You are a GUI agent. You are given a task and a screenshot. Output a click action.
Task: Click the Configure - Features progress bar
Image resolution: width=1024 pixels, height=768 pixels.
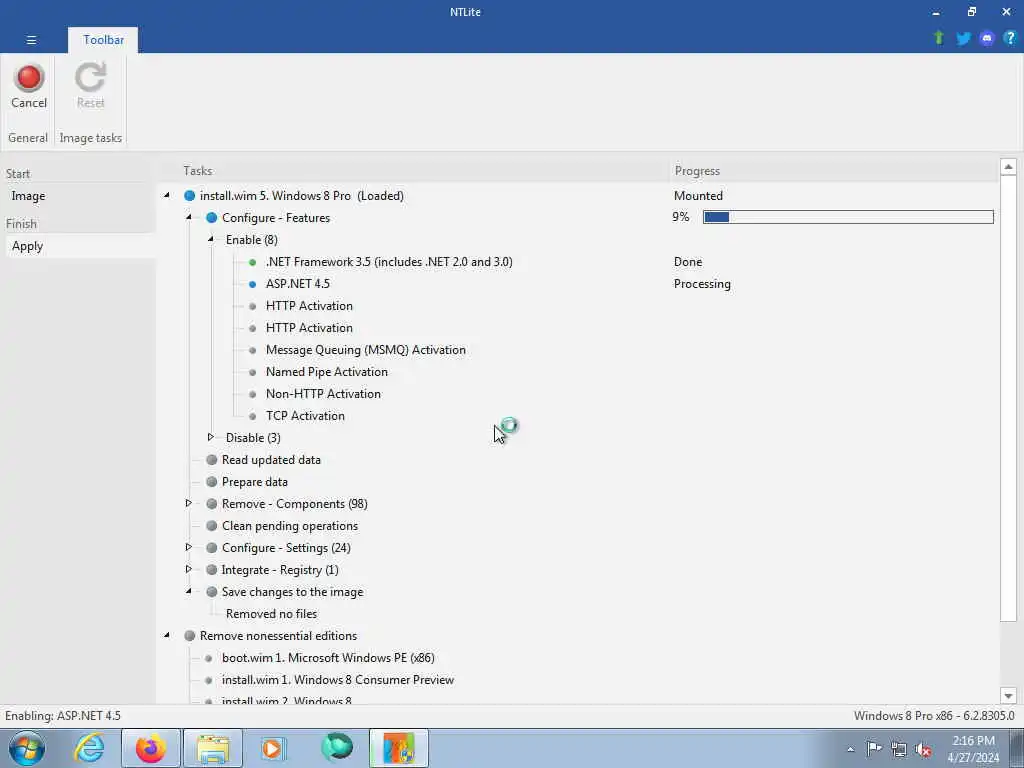tap(848, 217)
